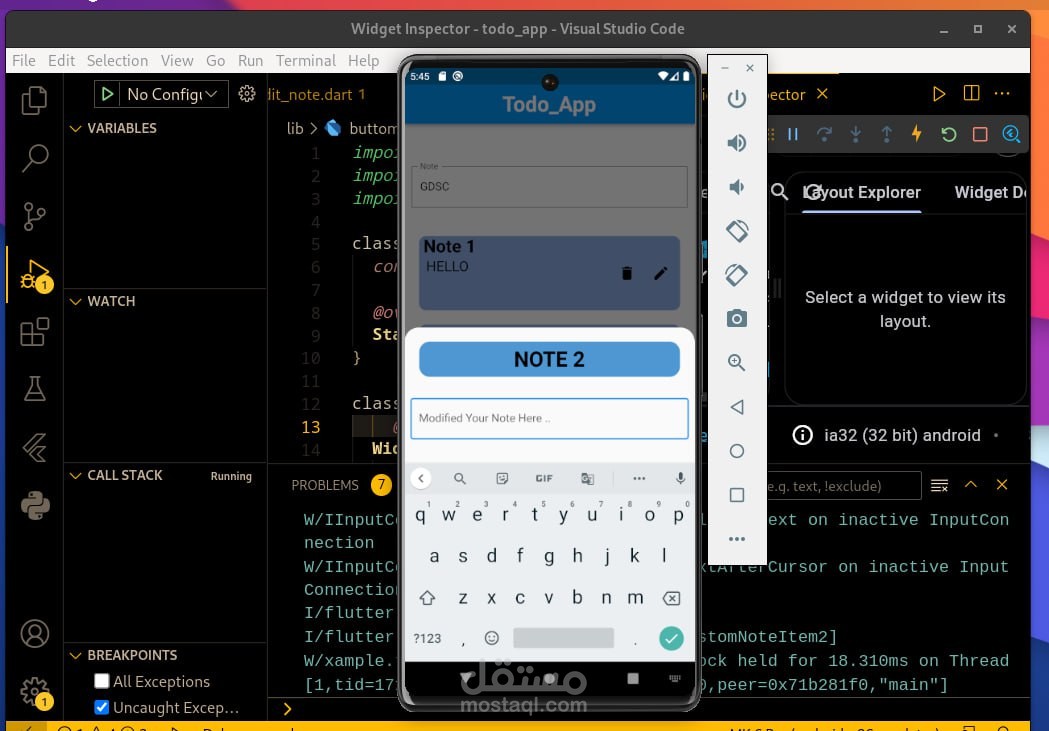Click Step Into in debug toolbar
1049x731 pixels.
pos(855,134)
